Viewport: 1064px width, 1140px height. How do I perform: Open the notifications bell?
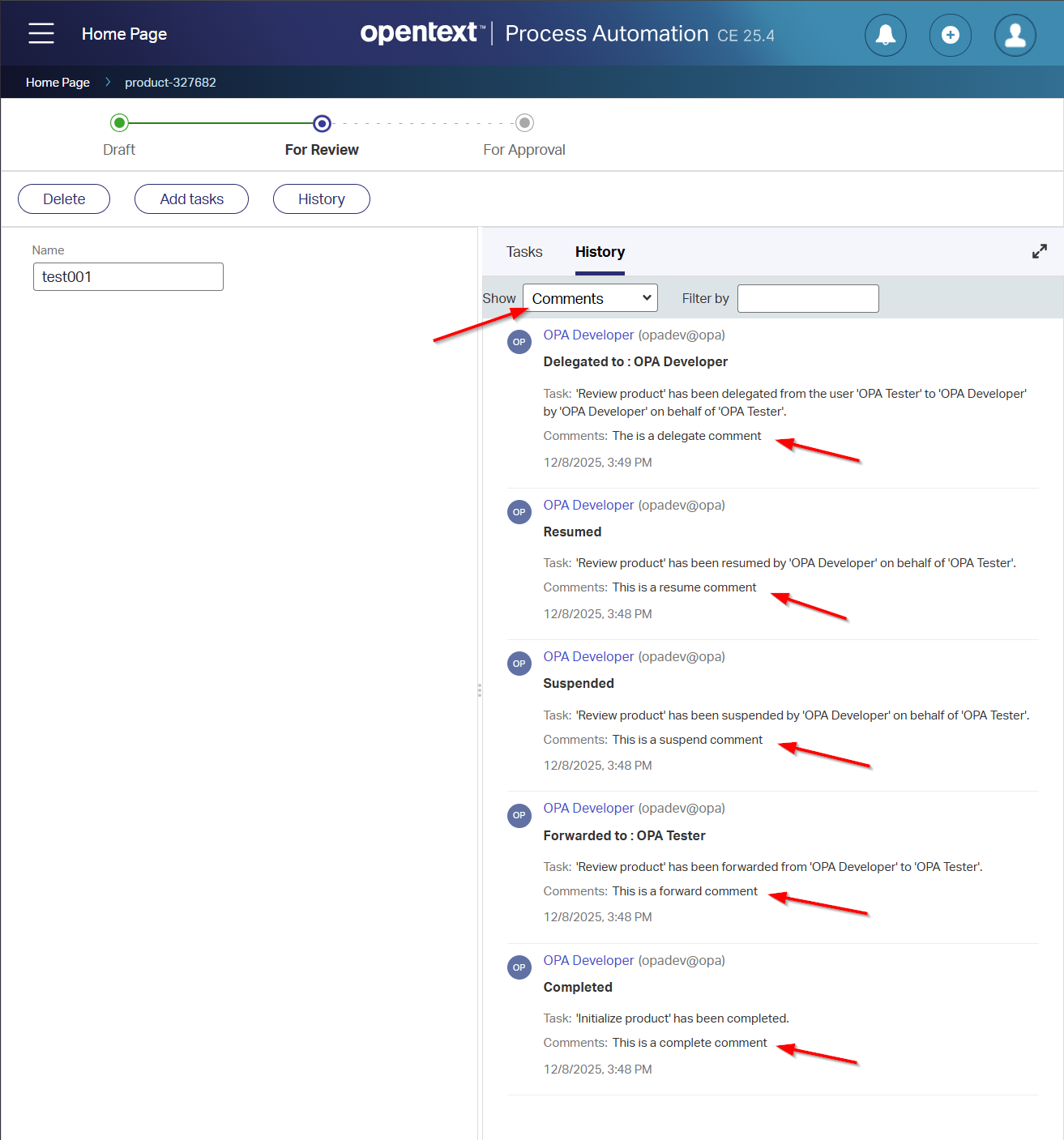tap(885, 35)
